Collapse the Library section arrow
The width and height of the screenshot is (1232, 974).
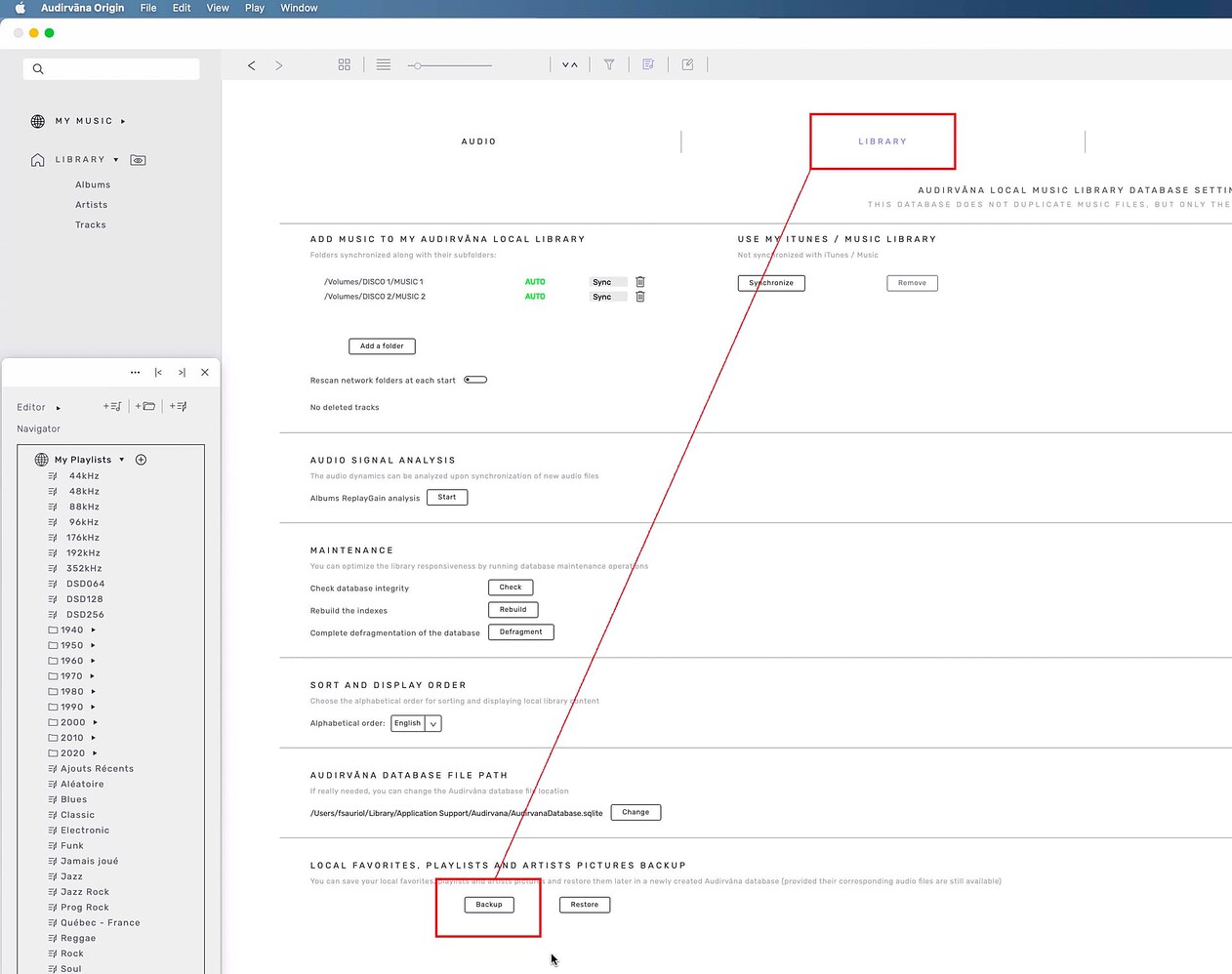click(116, 160)
